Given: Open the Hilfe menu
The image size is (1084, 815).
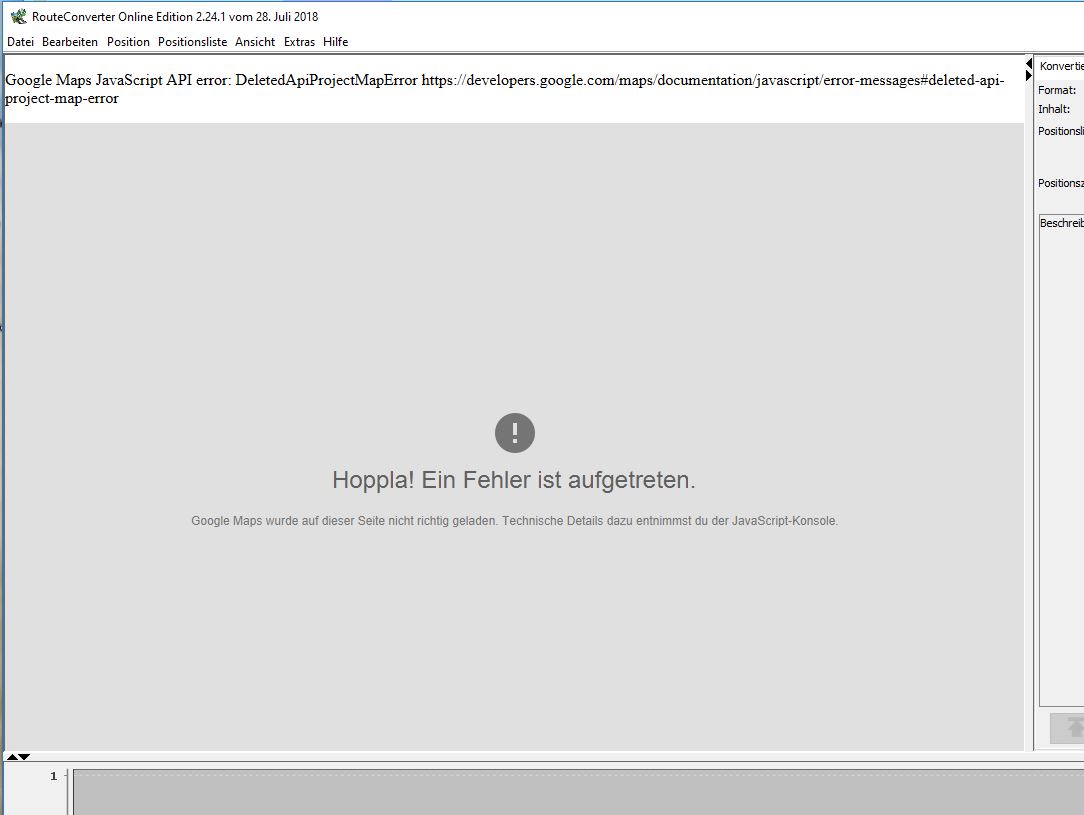Looking at the screenshot, I should pos(336,42).
